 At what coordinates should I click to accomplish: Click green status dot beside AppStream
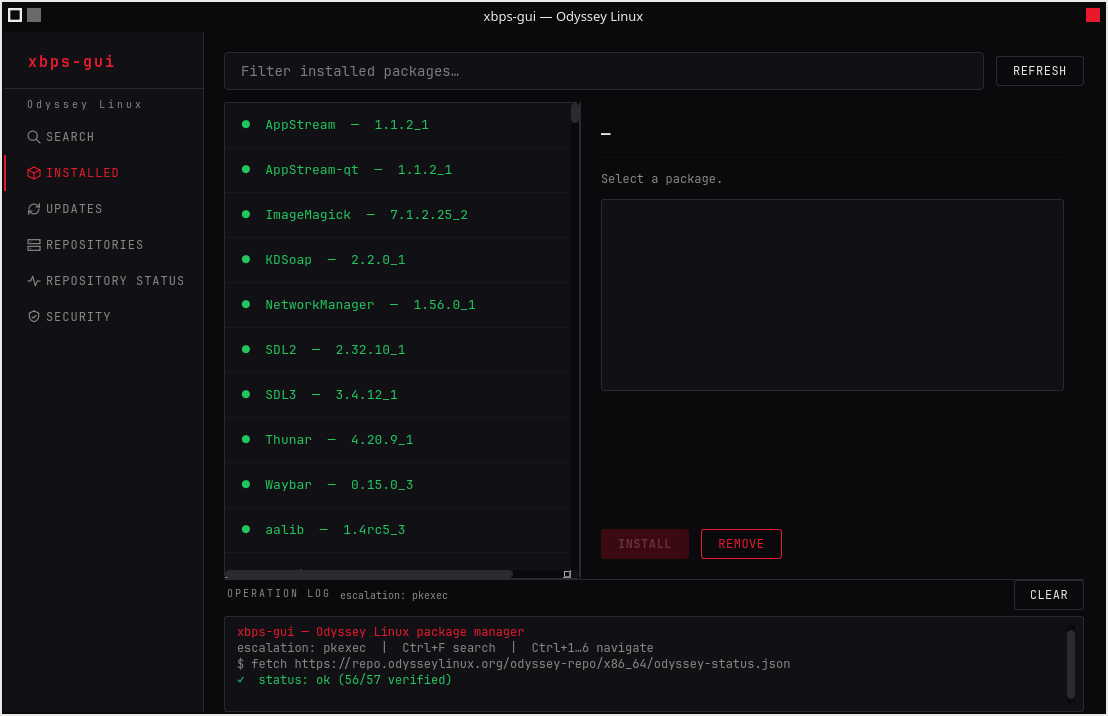[x=246, y=124]
